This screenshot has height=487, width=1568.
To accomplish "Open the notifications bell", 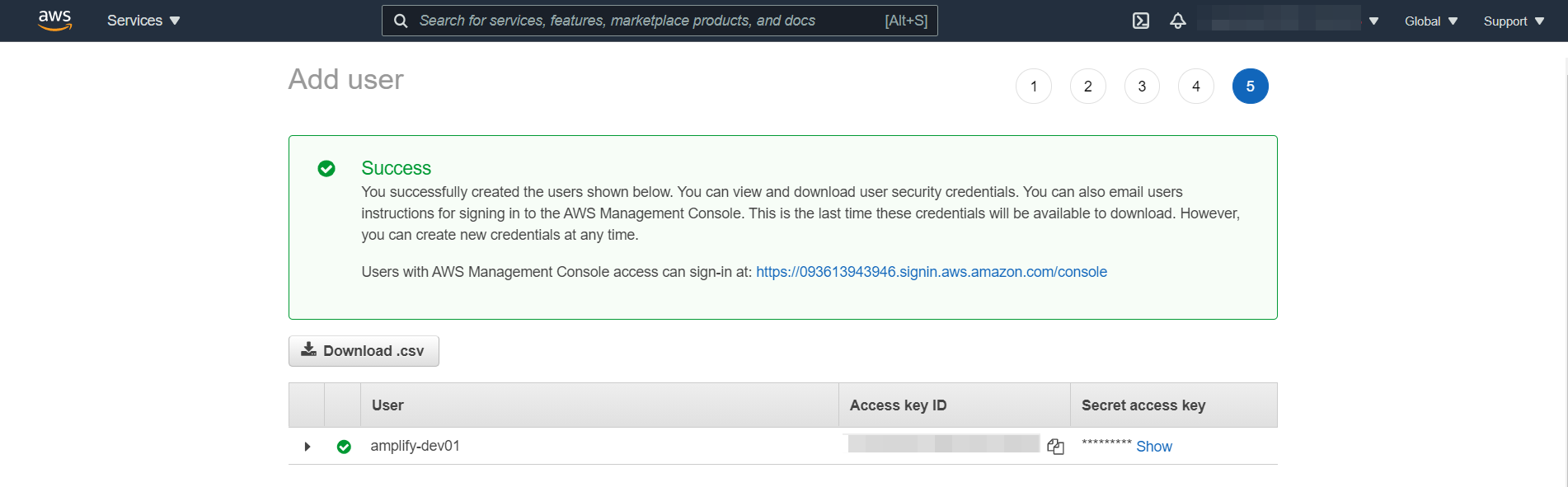I will (1178, 21).
